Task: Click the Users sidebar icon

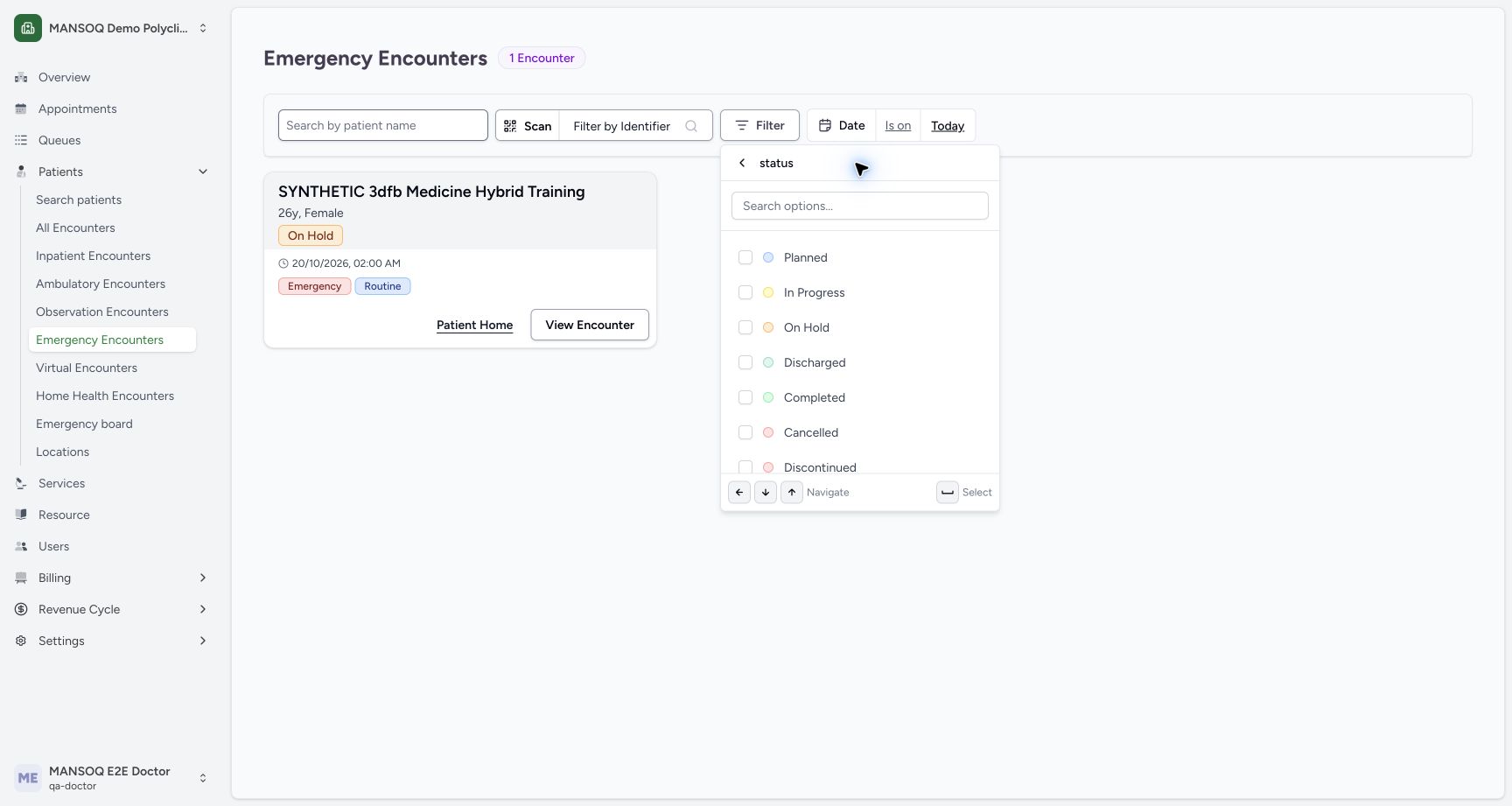Action: [21, 546]
